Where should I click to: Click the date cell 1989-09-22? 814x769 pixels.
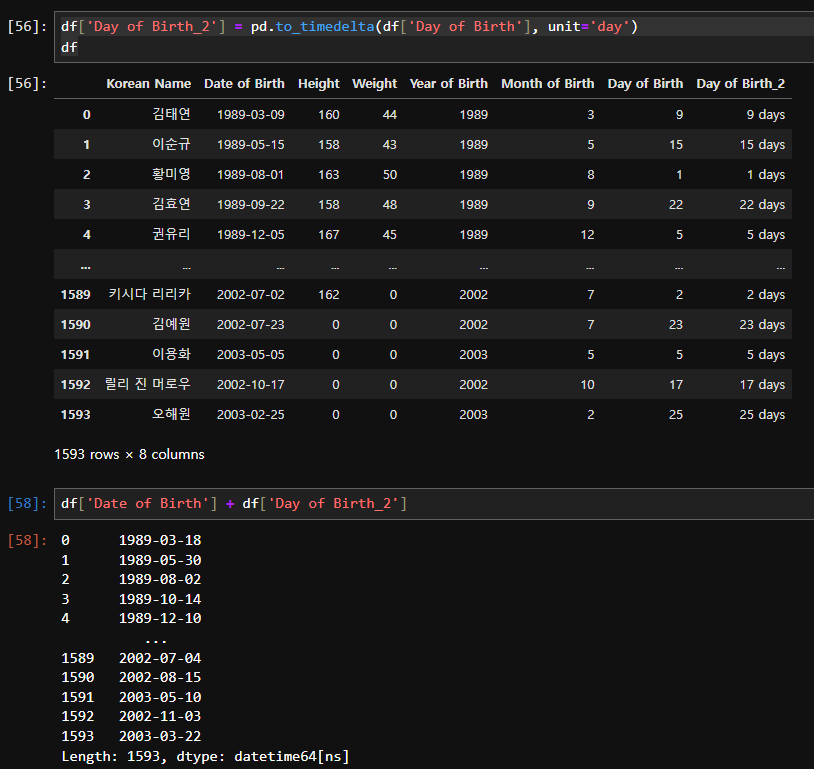(251, 205)
